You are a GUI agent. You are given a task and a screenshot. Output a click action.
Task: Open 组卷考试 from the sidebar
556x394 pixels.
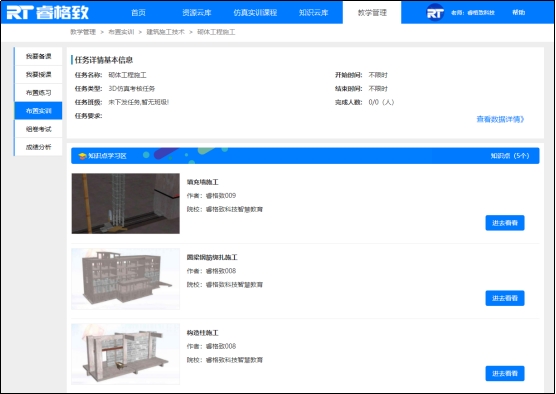[38, 129]
